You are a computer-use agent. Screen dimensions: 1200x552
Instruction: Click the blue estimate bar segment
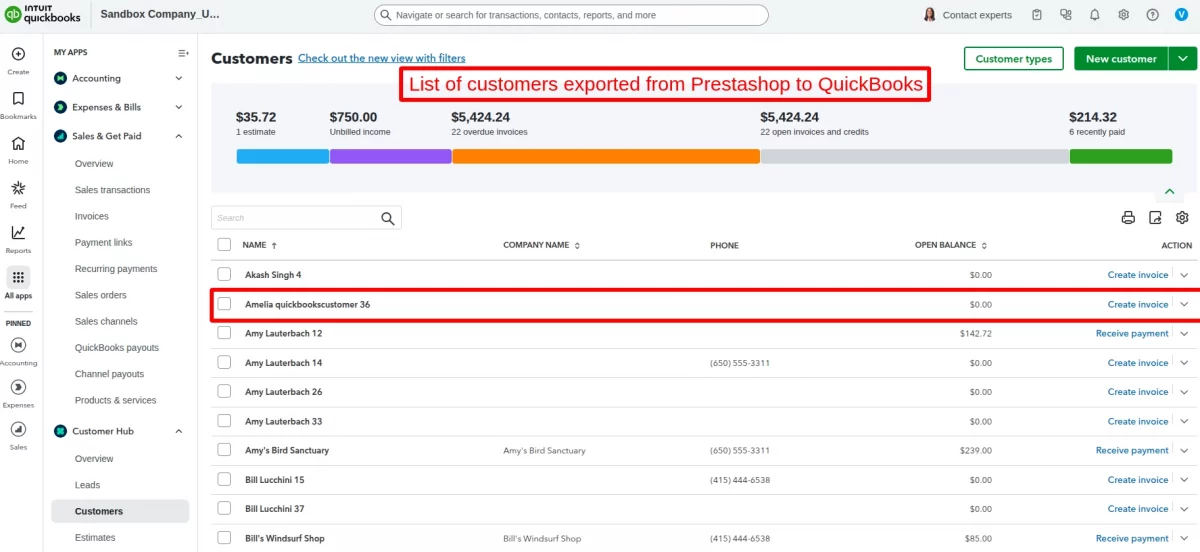(x=283, y=156)
